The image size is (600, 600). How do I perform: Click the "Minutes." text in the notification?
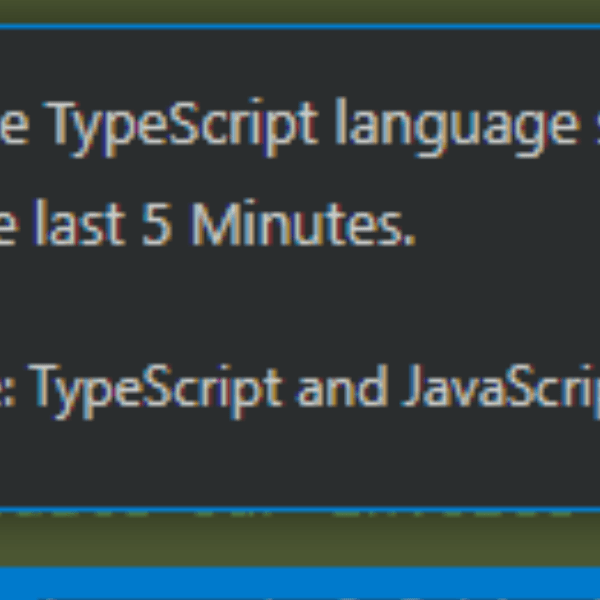[302, 226]
